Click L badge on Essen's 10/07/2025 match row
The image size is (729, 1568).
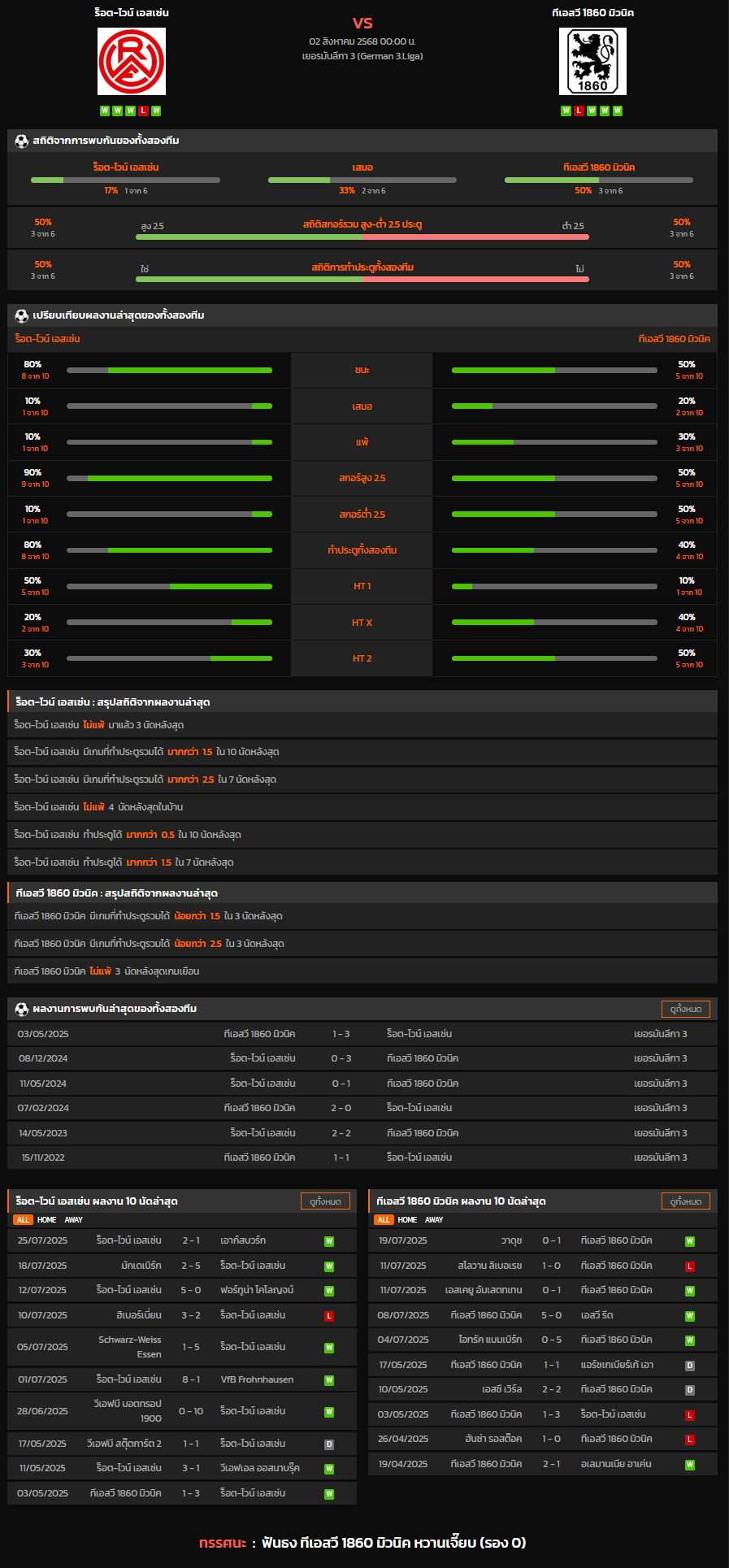pyautogui.click(x=329, y=1316)
